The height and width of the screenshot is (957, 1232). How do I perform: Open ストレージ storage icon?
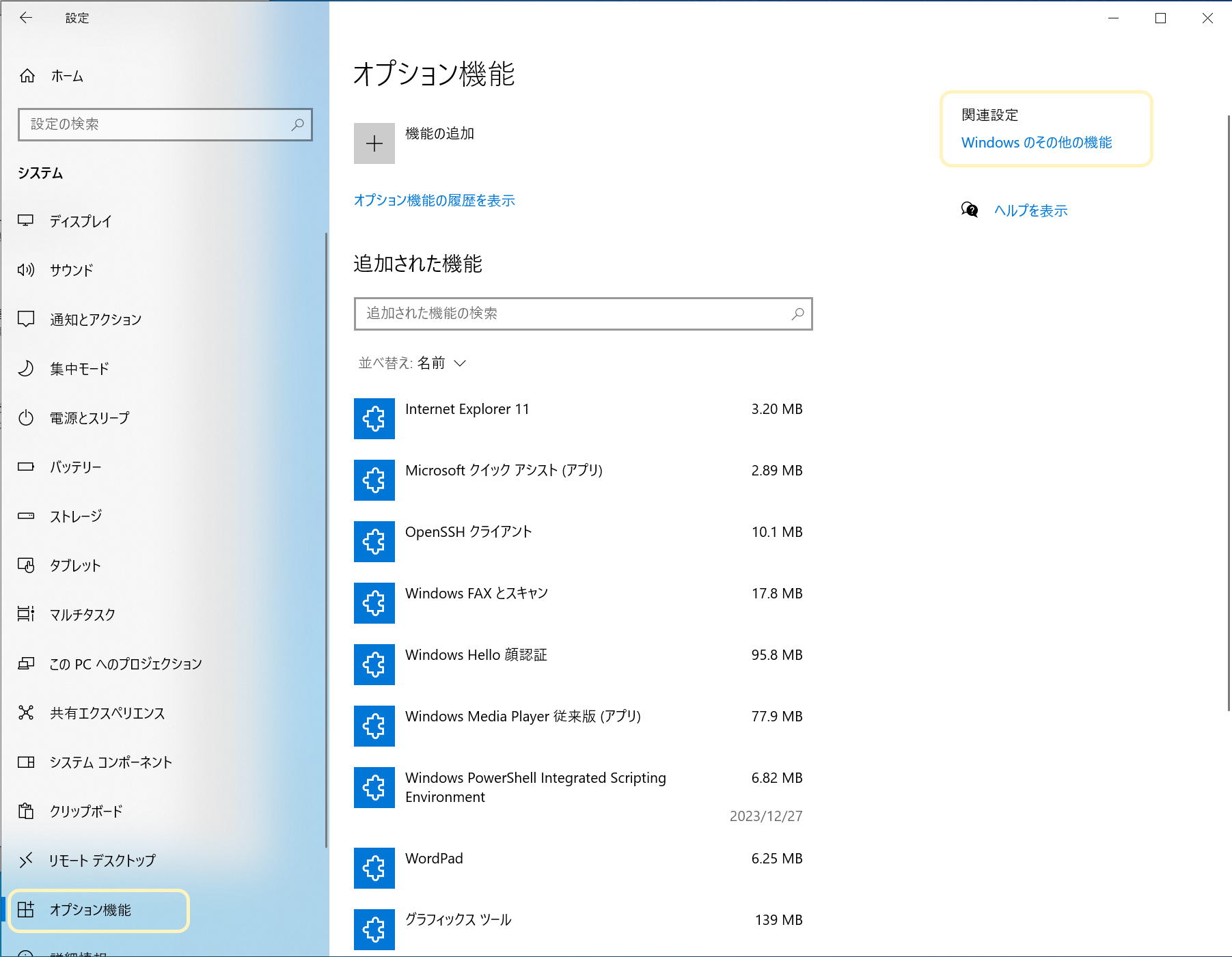point(26,516)
